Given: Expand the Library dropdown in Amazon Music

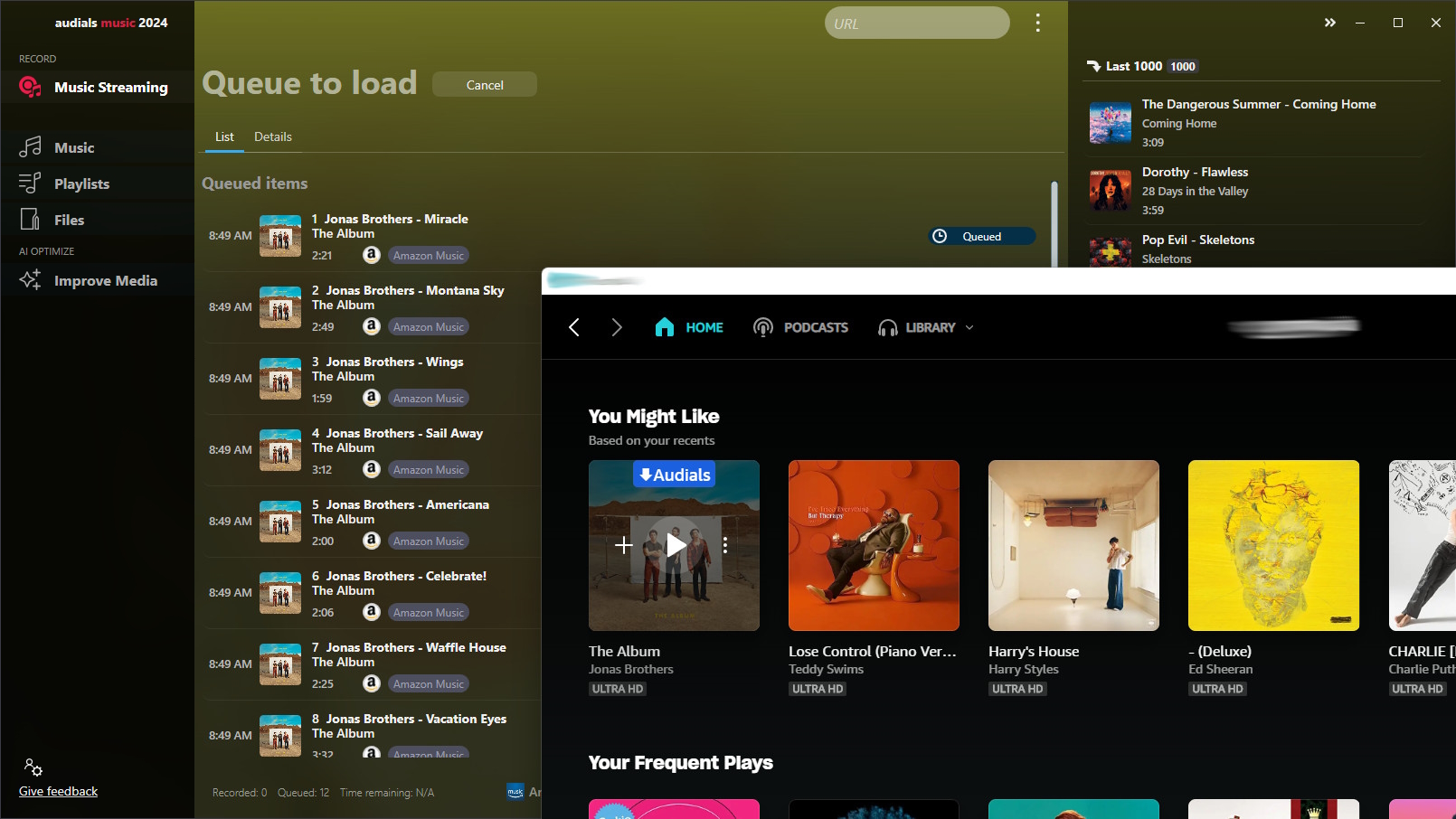Looking at the screenshot, I should [969, 327].
